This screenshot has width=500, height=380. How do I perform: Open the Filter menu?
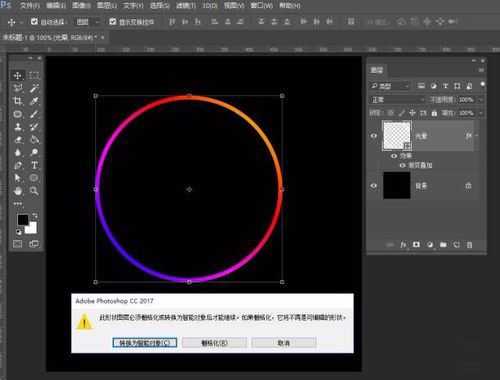click(185, 5)
